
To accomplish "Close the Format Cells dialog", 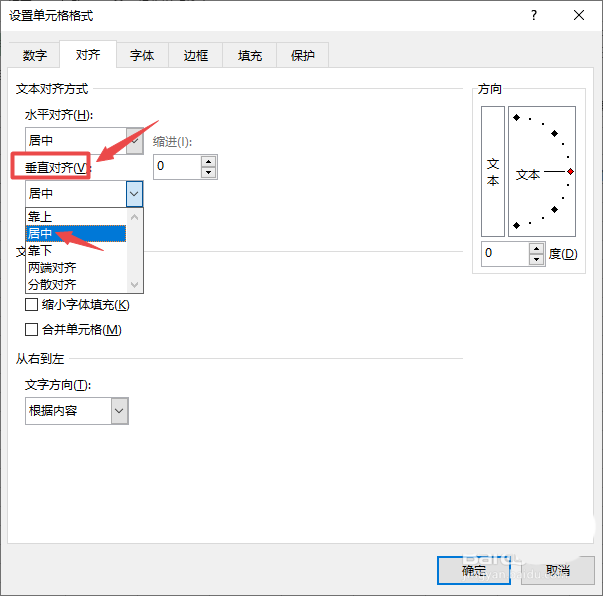I will 580,15.
